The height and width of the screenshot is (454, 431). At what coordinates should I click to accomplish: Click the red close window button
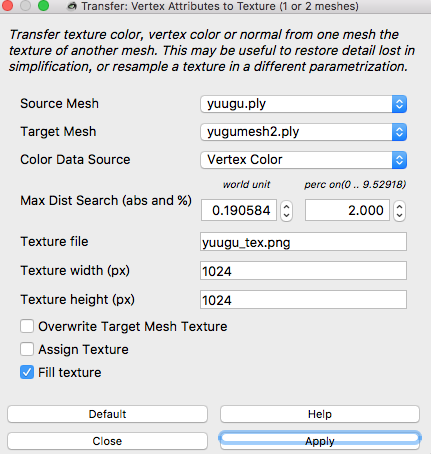tap(7, 5)
